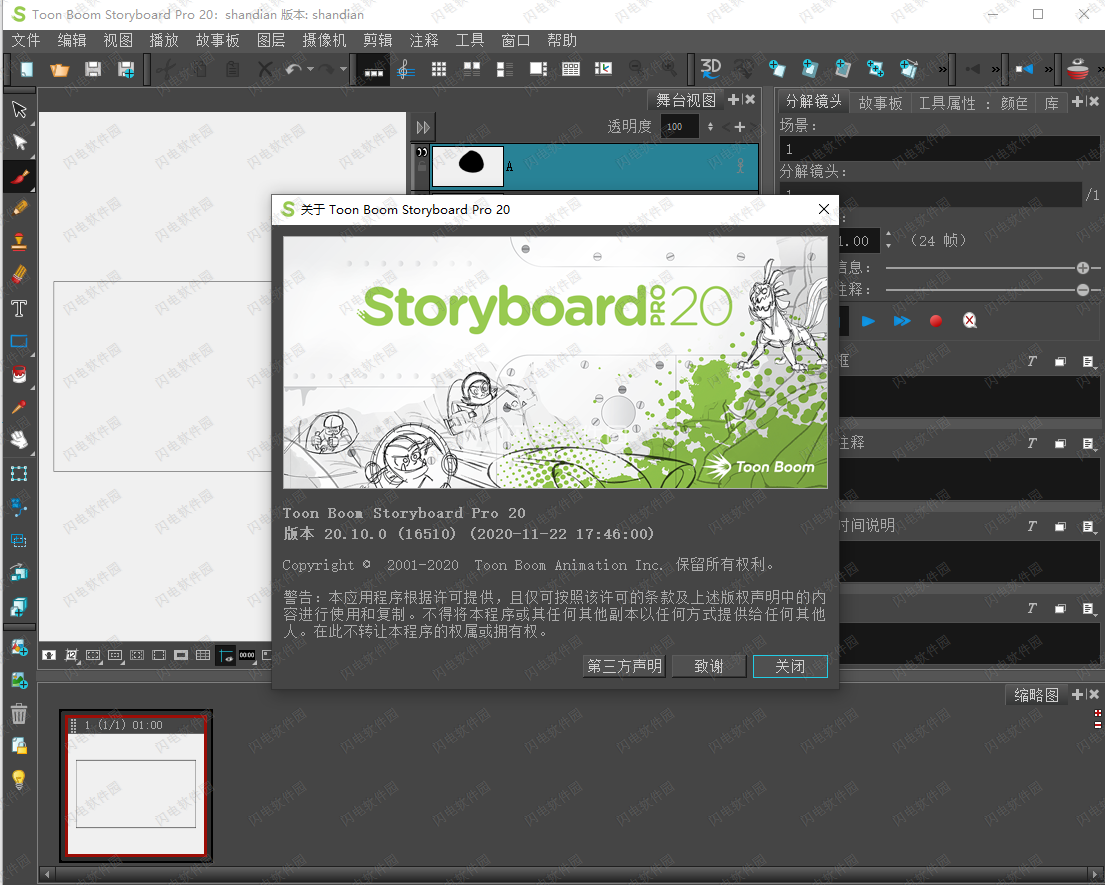Expand the redo dropdown arrow
This screenshot has width=1105, height=885.
point(343,69)
